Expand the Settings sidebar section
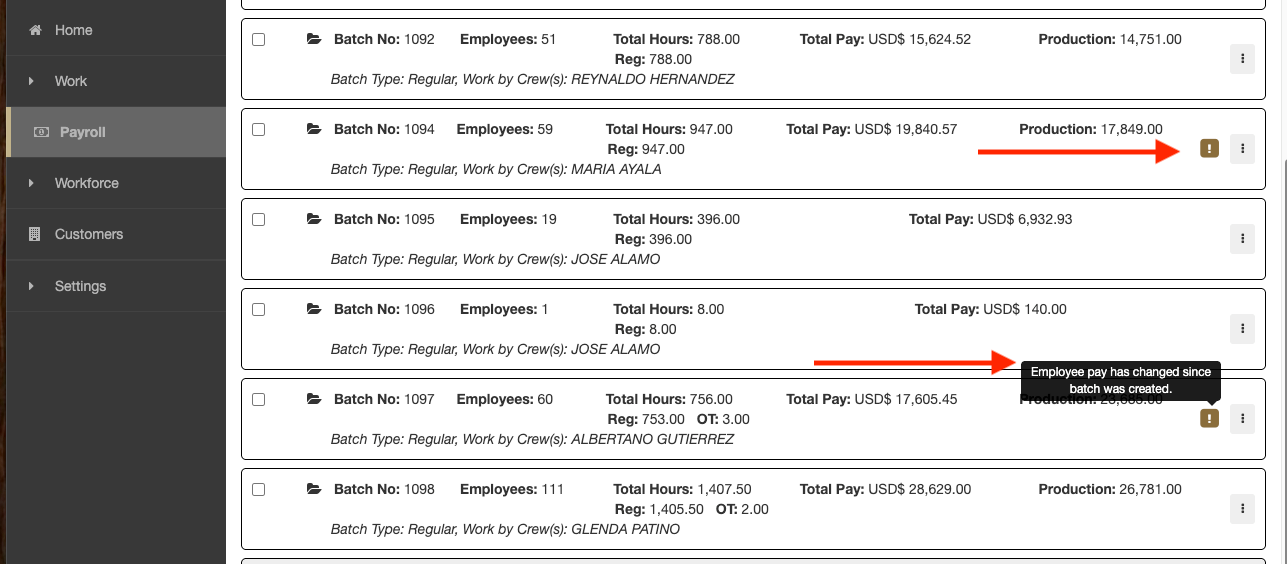 (x=80, y=286)
